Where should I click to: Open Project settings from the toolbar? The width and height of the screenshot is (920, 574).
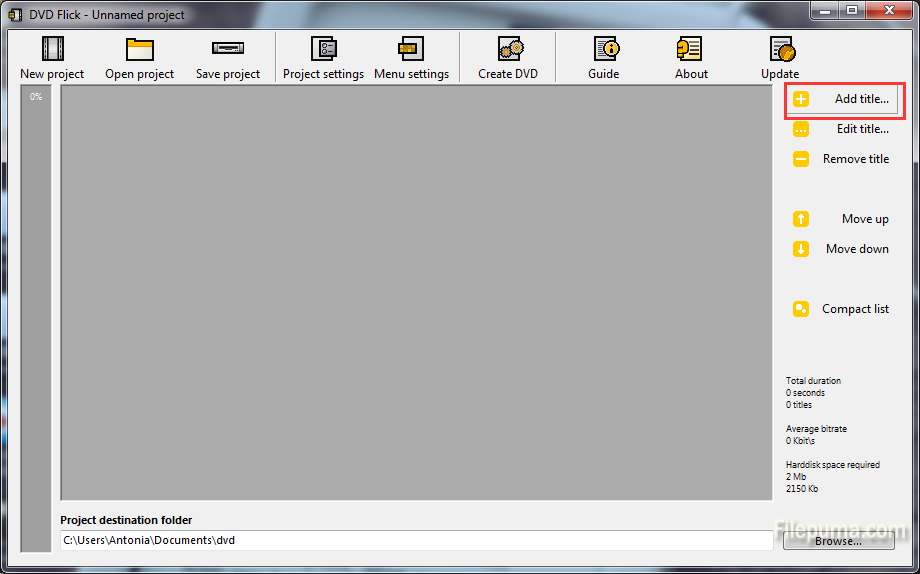pyautogui.click(x=323, y=49)
